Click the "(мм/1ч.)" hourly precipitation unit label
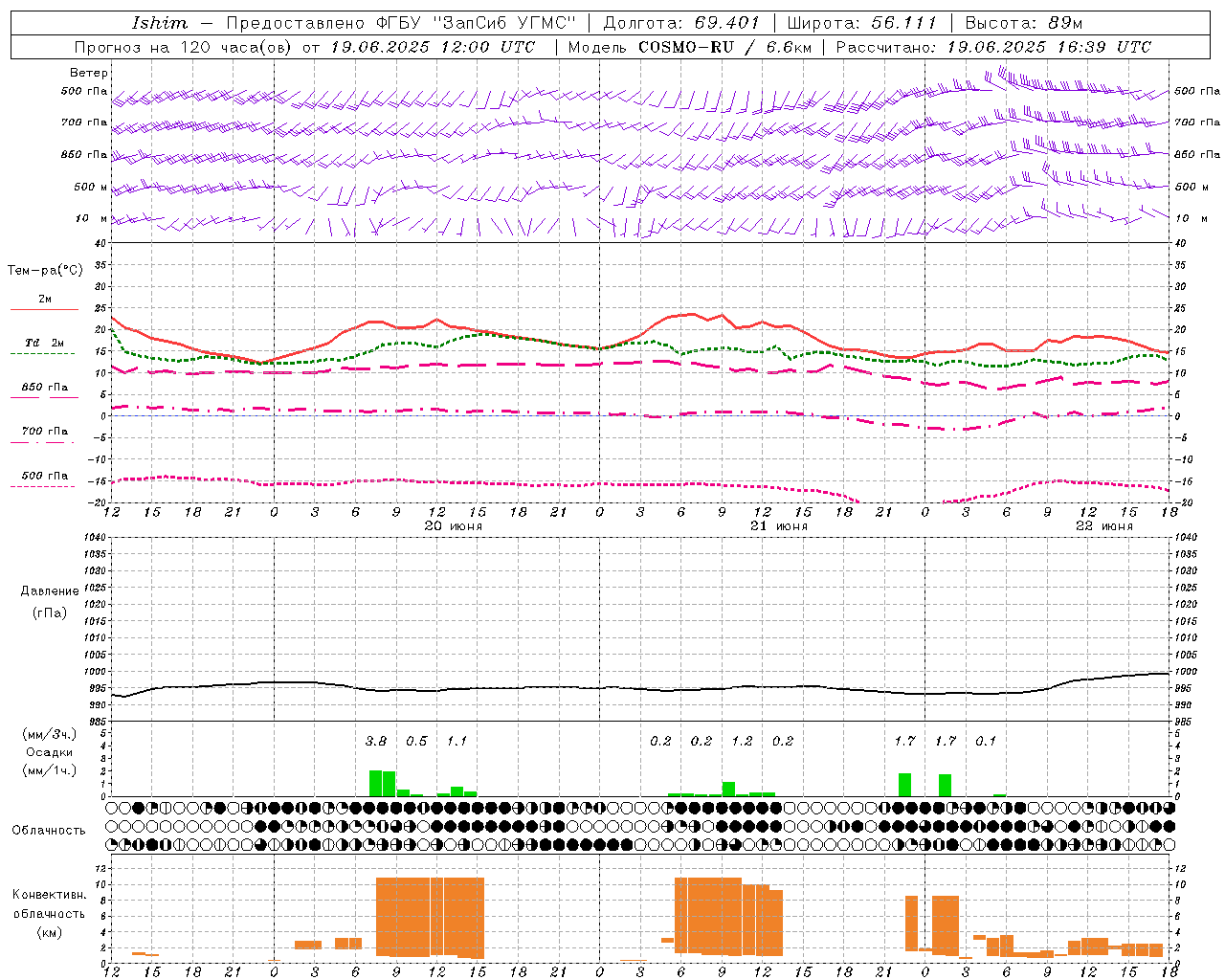This screenshot has height=980, width=1225. pyautogui.click(x=50, y=769)
